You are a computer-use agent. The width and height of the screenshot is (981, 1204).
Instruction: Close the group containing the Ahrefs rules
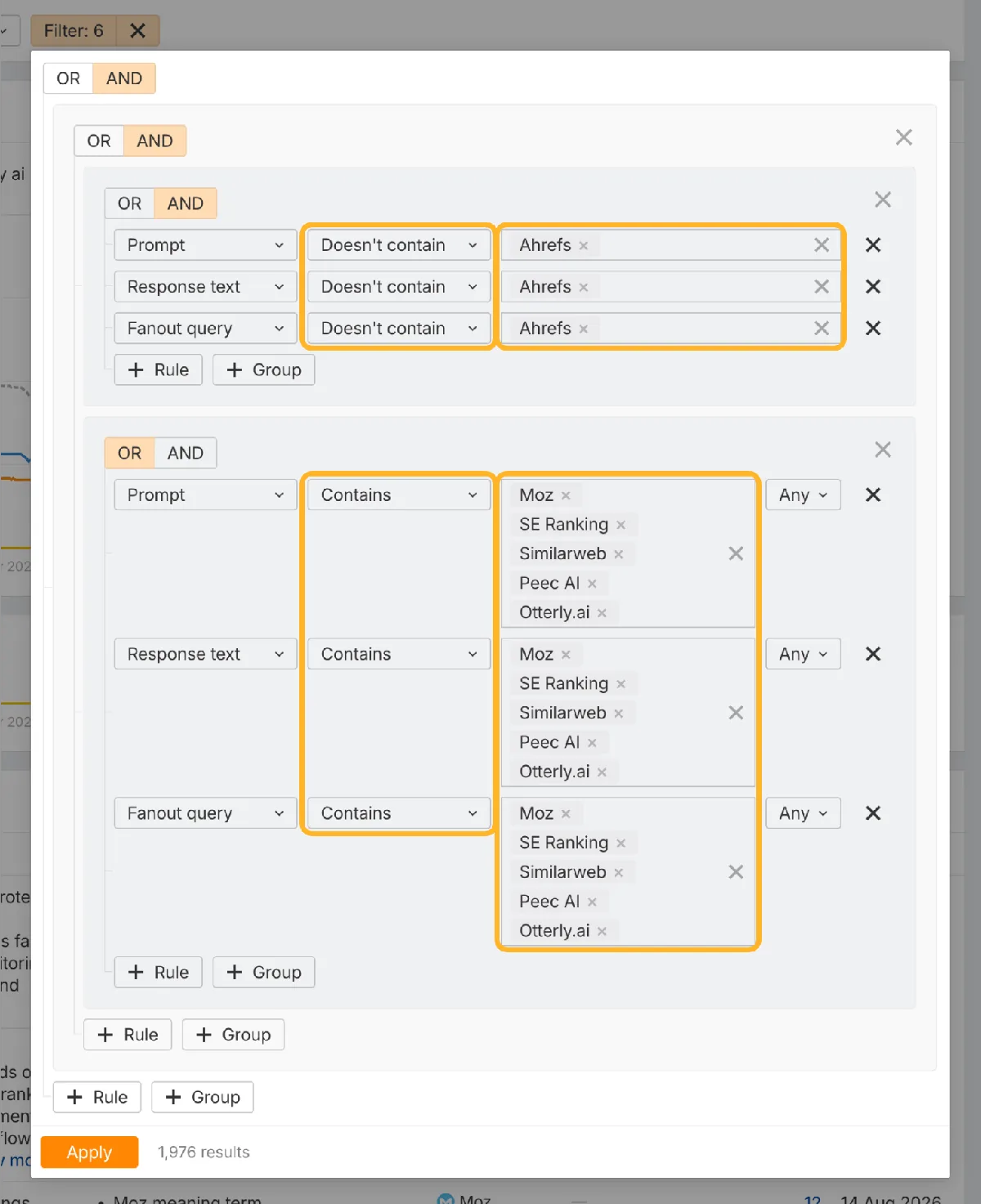pos(883,199)
